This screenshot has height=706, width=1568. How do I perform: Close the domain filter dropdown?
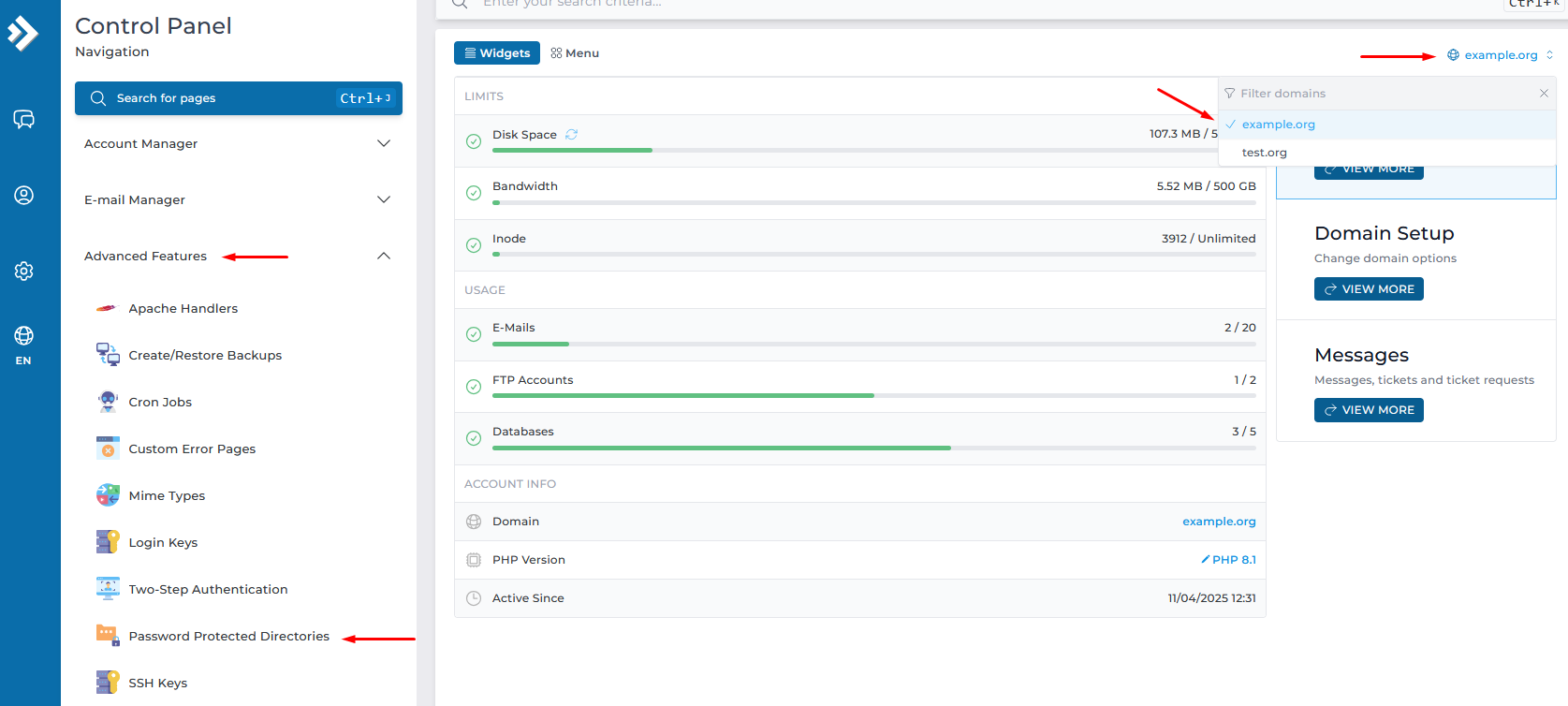(1544, 94)
